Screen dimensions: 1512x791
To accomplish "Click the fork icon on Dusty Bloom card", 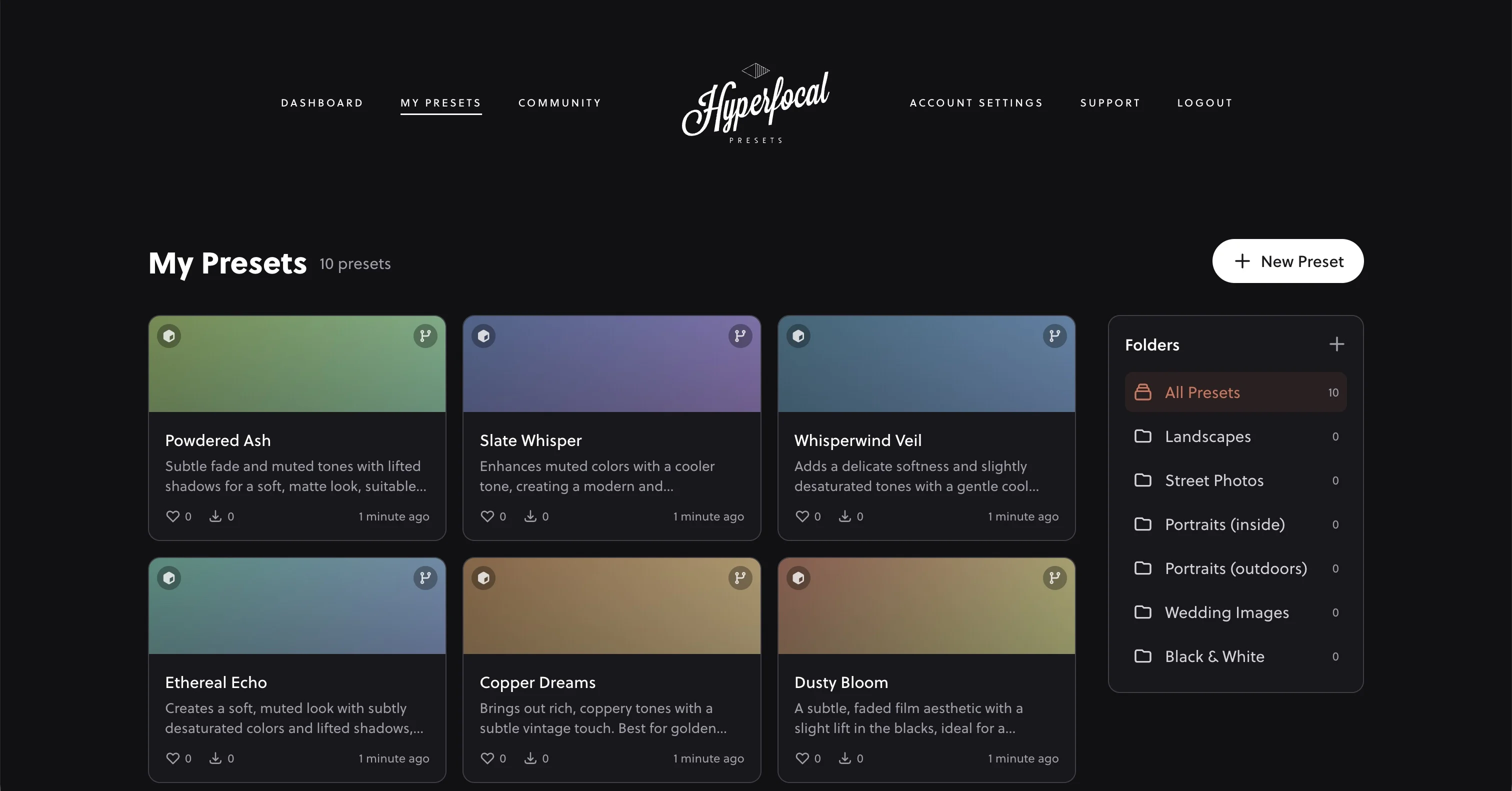I will (1055, 577).
